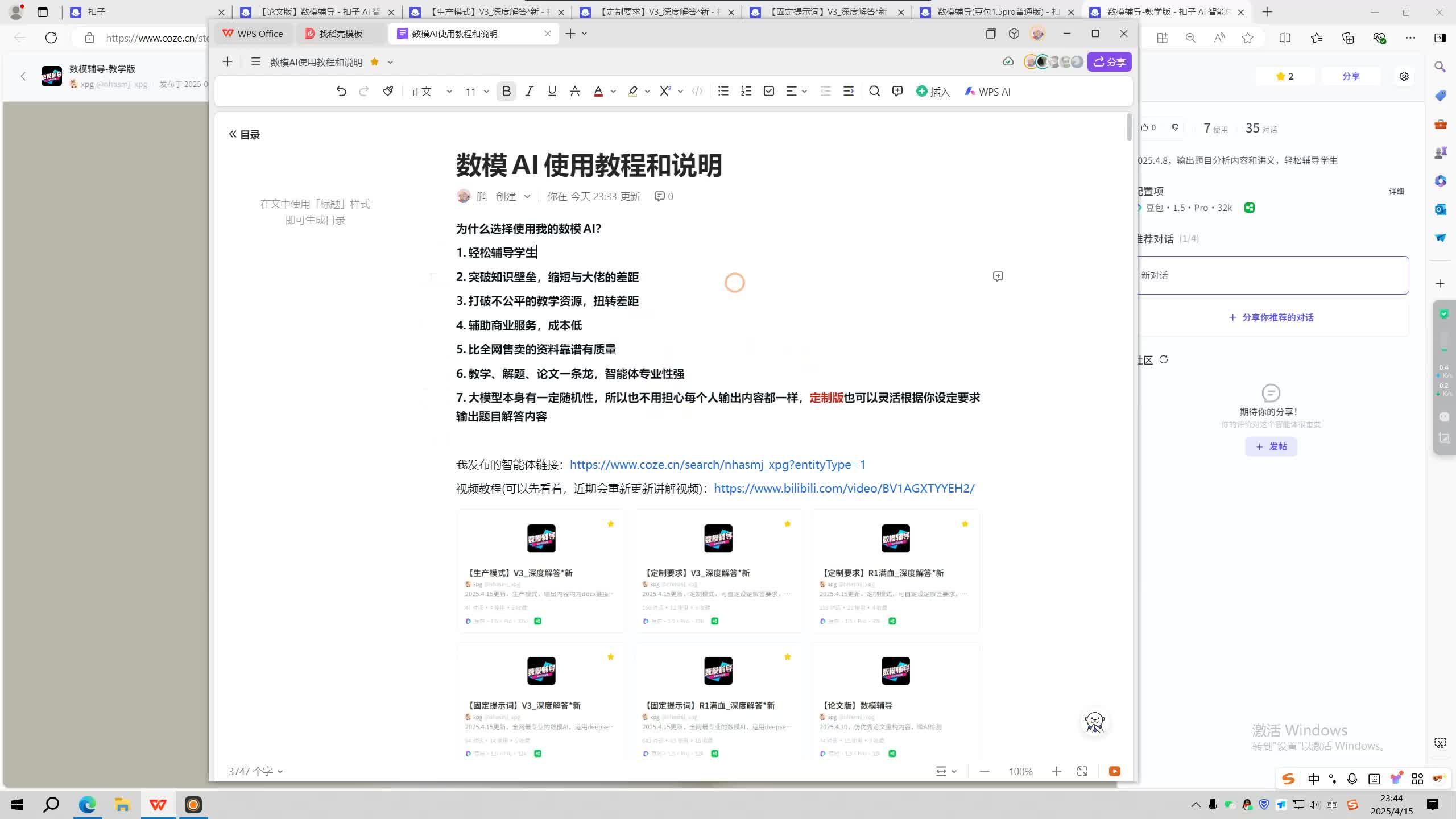Open the font size dropdown
The image size is (1456, 819).
[486, 91]
